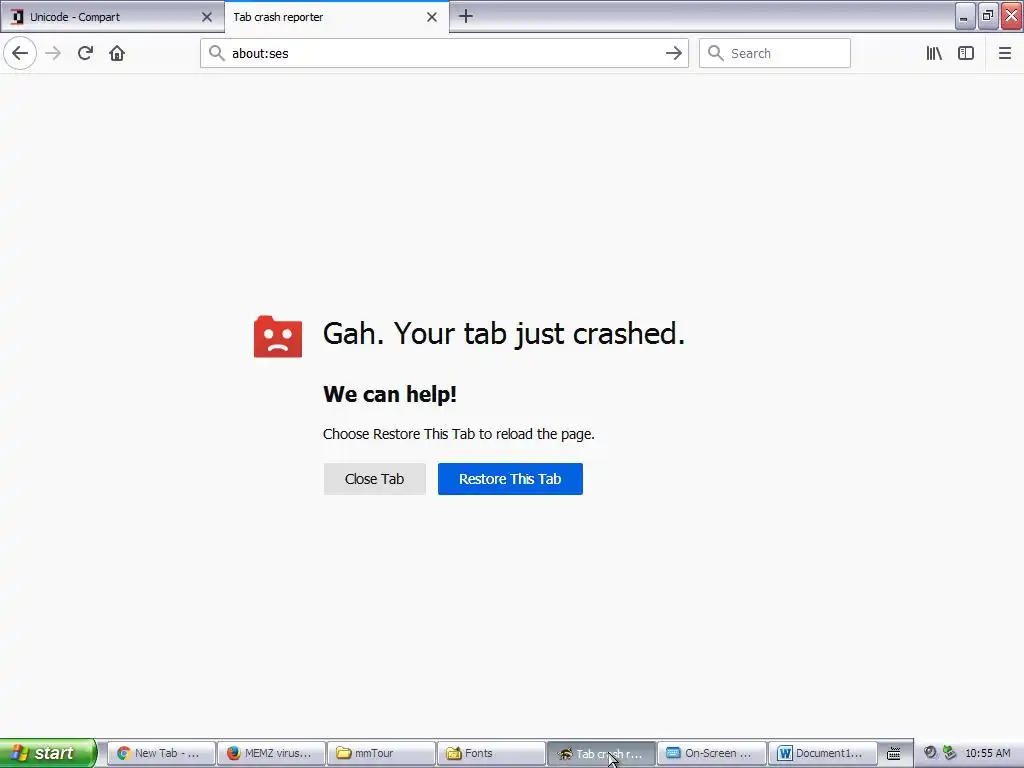Click the 10:55 AM clock

point(987,753)
